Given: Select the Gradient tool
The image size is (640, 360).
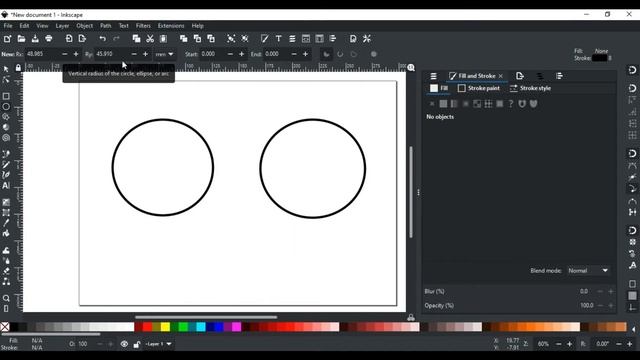Looking at the screenshot, I should coord(6,202).
